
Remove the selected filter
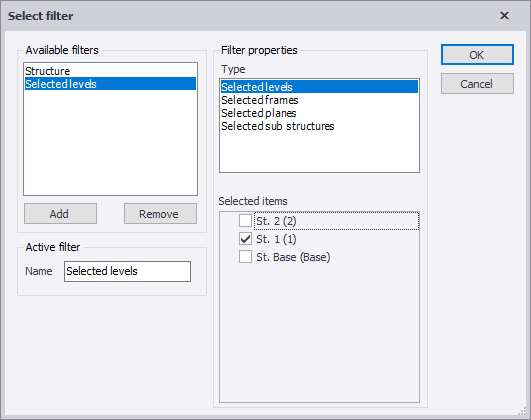pyautogui.click(x=160, y=214)
